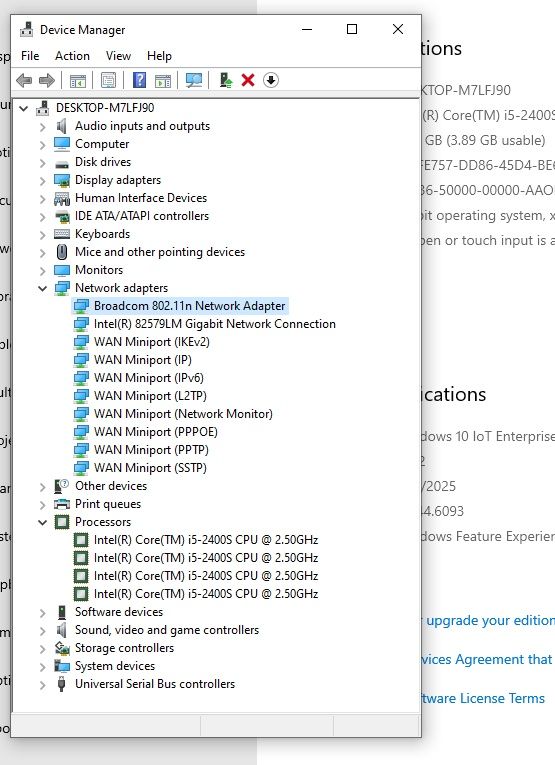Click the Mice and other pointing devices icon
Screen dimensions: 555x765
(62, 252)
